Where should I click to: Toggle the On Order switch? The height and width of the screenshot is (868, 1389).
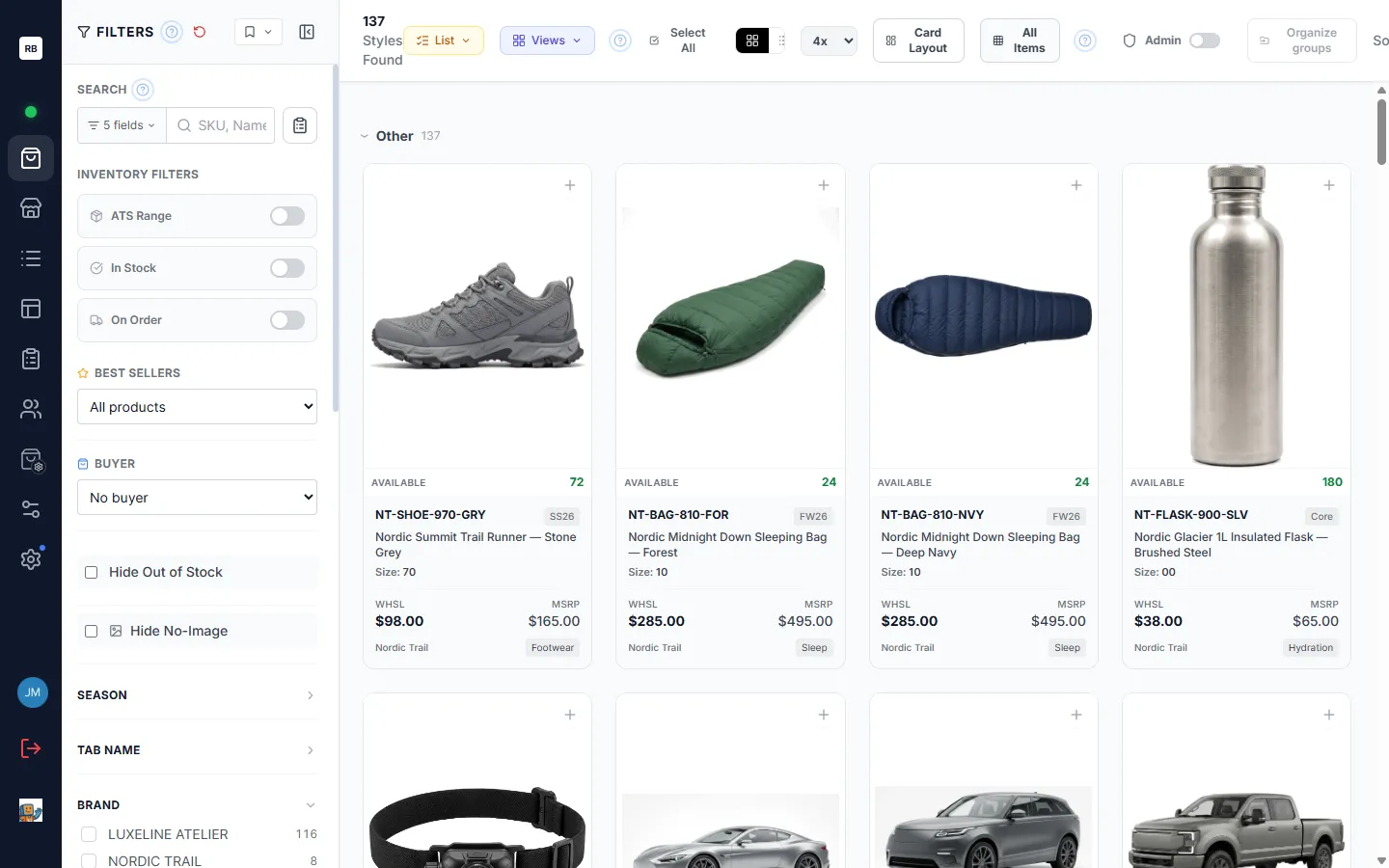(287, 320)
